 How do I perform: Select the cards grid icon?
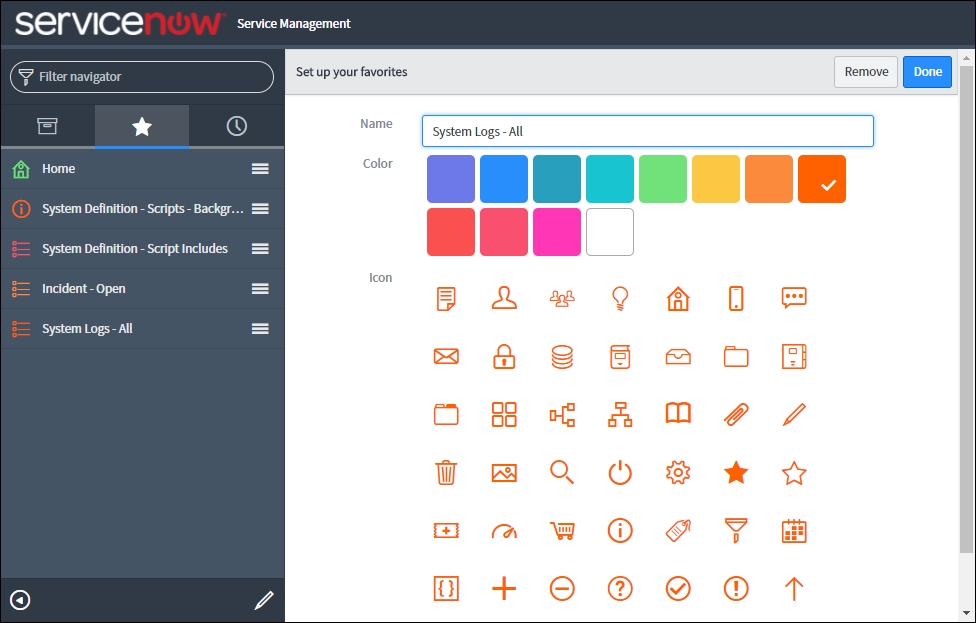pyautogui.click(x=504, y=415)
